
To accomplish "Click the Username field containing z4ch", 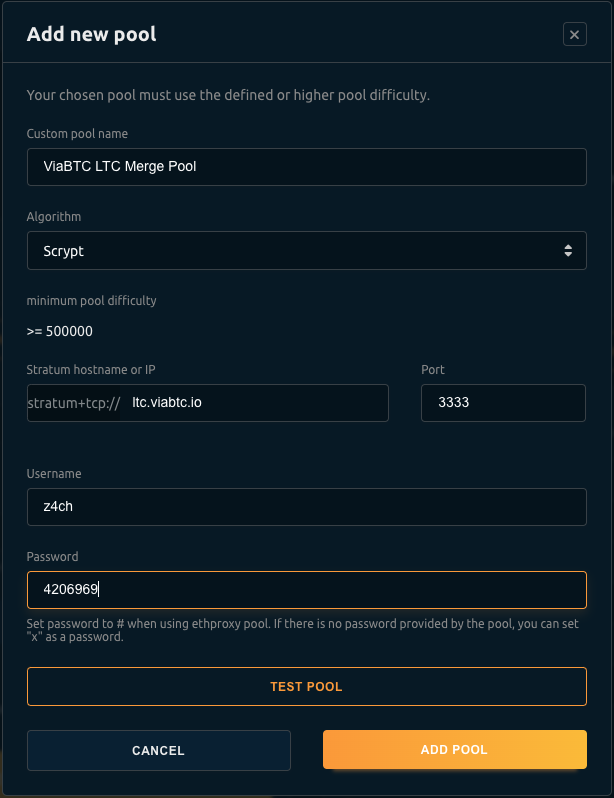I will [x=306, y=506].
